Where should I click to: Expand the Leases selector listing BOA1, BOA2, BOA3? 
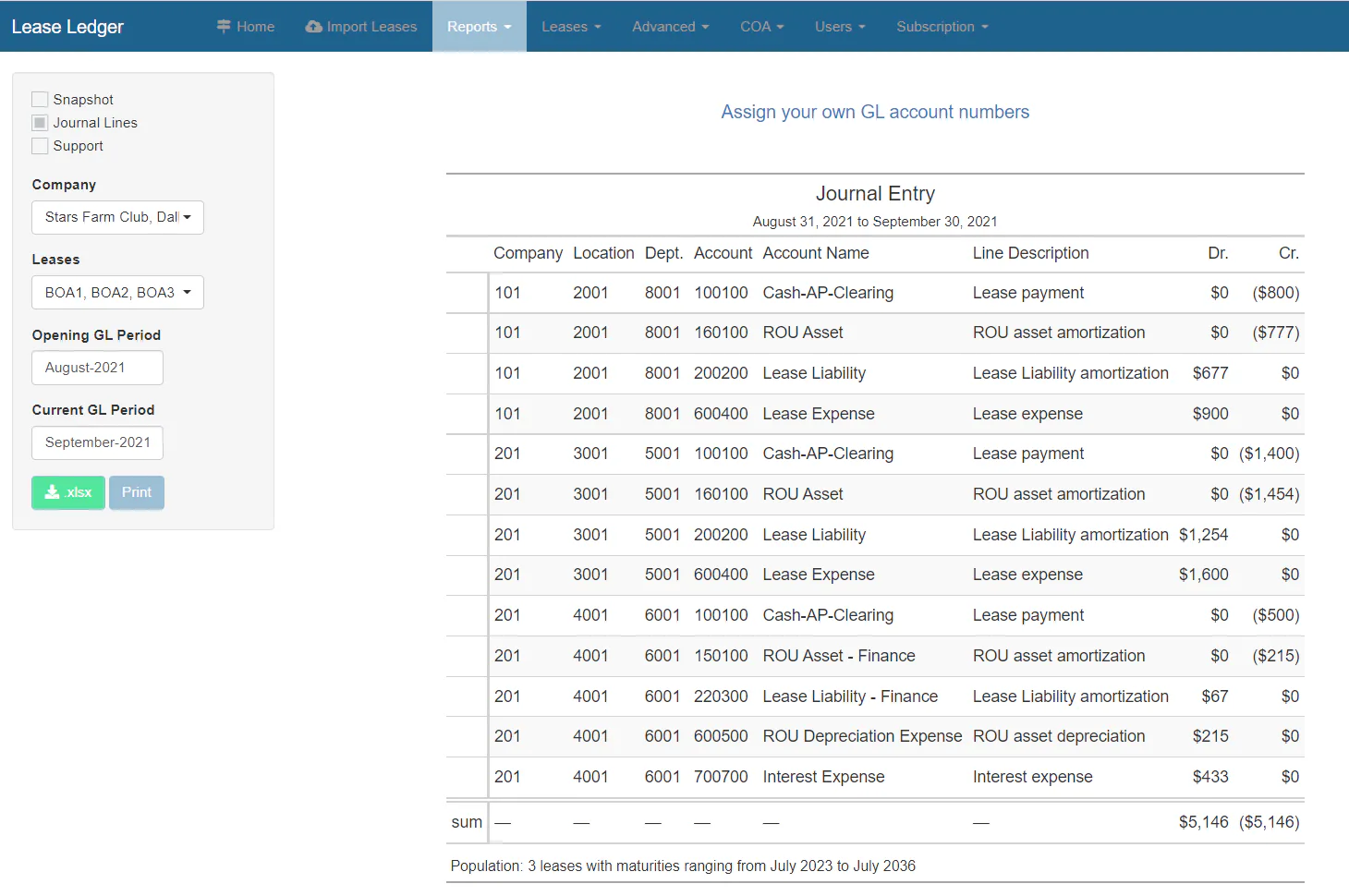(x=116, y=292)
